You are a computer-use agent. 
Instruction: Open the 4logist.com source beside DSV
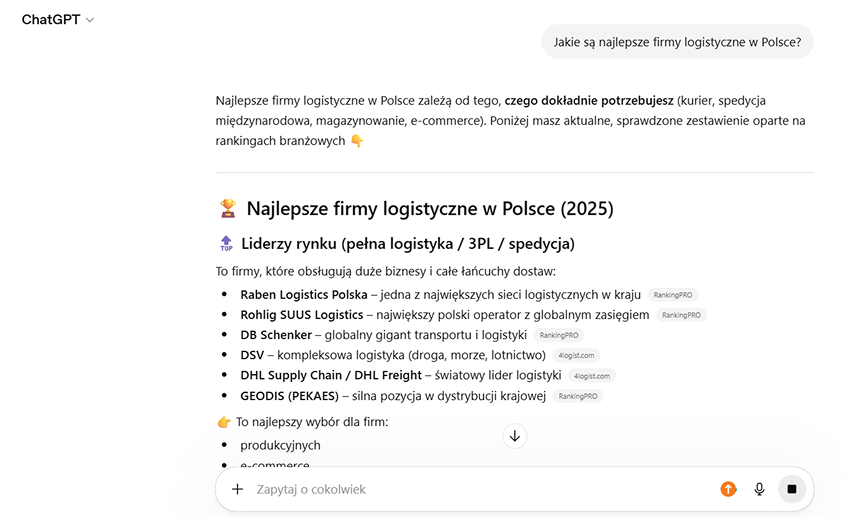[575, 355]
